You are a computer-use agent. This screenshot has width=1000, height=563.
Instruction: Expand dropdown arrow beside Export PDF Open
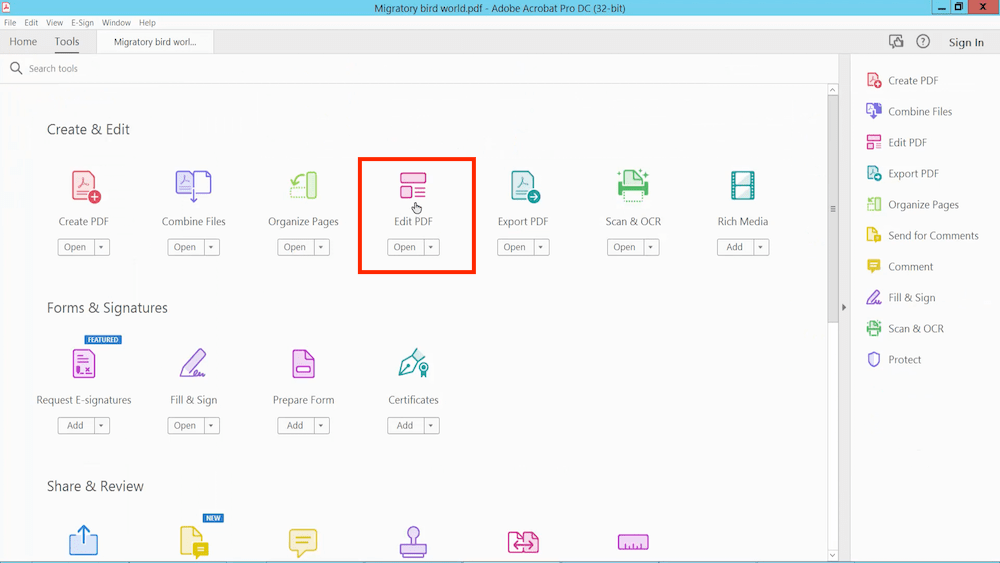[541, 247]
